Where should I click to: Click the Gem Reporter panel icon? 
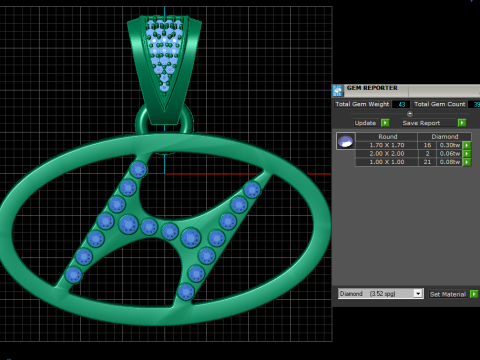[x=338, y=90]
